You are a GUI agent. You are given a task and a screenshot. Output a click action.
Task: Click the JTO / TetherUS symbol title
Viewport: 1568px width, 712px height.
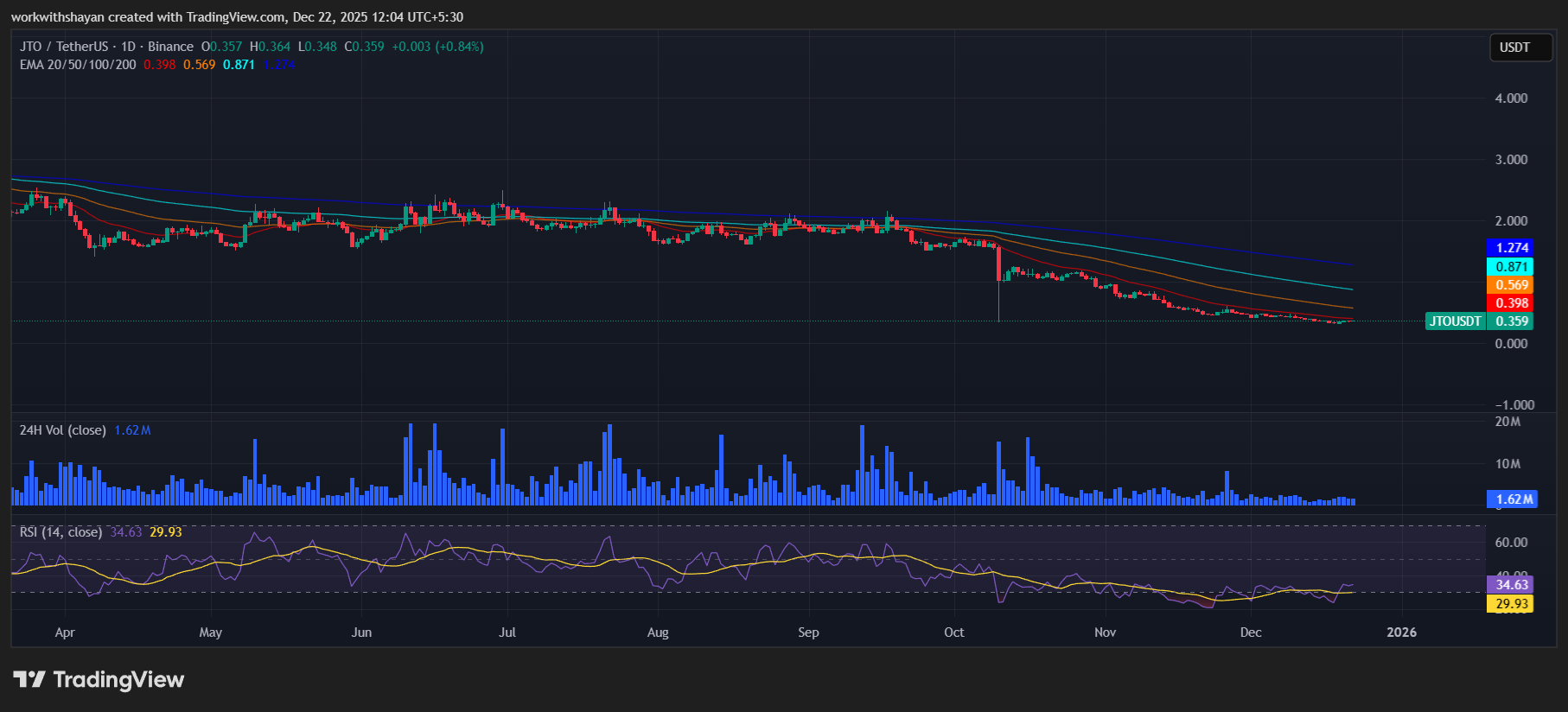pos(64,47)
